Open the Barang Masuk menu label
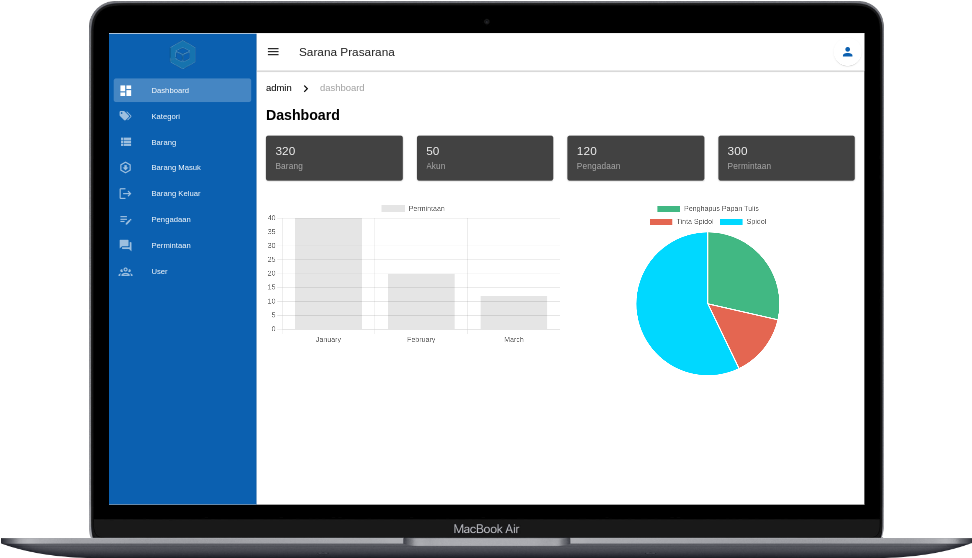This screenshot has height=558, width=972. click(x=176, y=168)
